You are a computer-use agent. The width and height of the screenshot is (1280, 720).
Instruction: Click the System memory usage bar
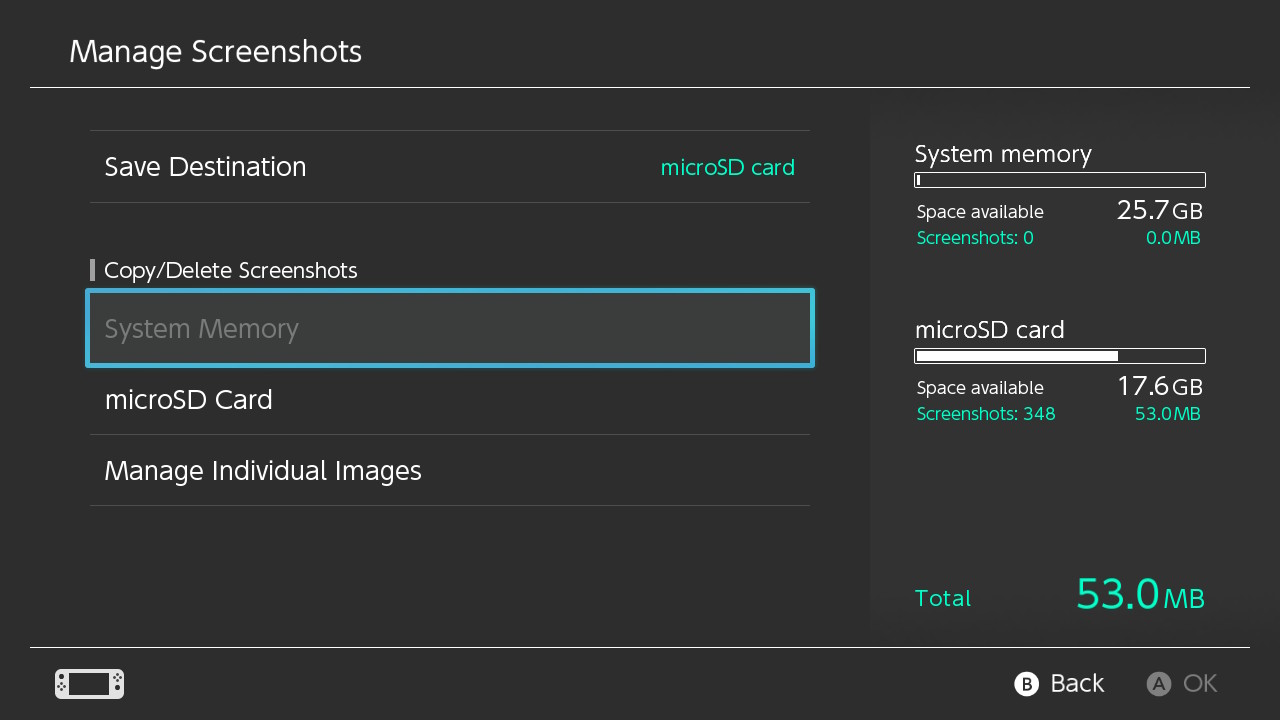coord(1059,181)
